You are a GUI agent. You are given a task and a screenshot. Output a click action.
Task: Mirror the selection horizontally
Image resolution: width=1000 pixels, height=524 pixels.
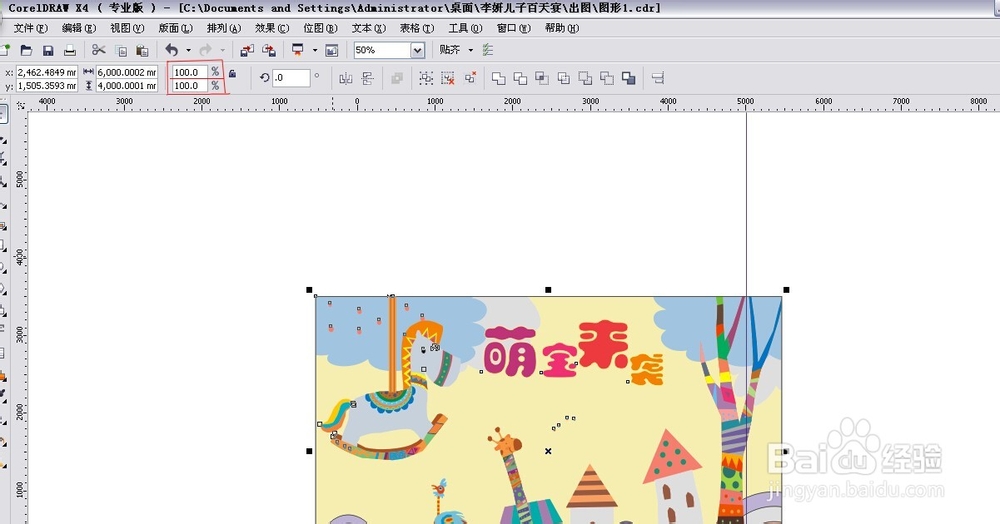346,78
